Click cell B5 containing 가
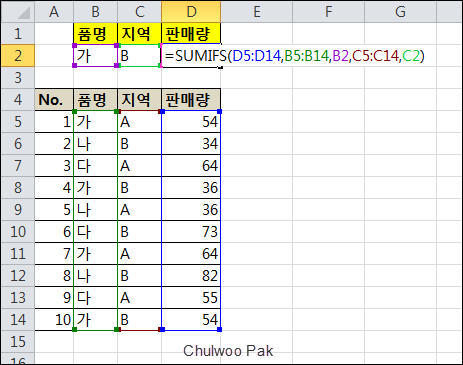 [x=95, y=122]
